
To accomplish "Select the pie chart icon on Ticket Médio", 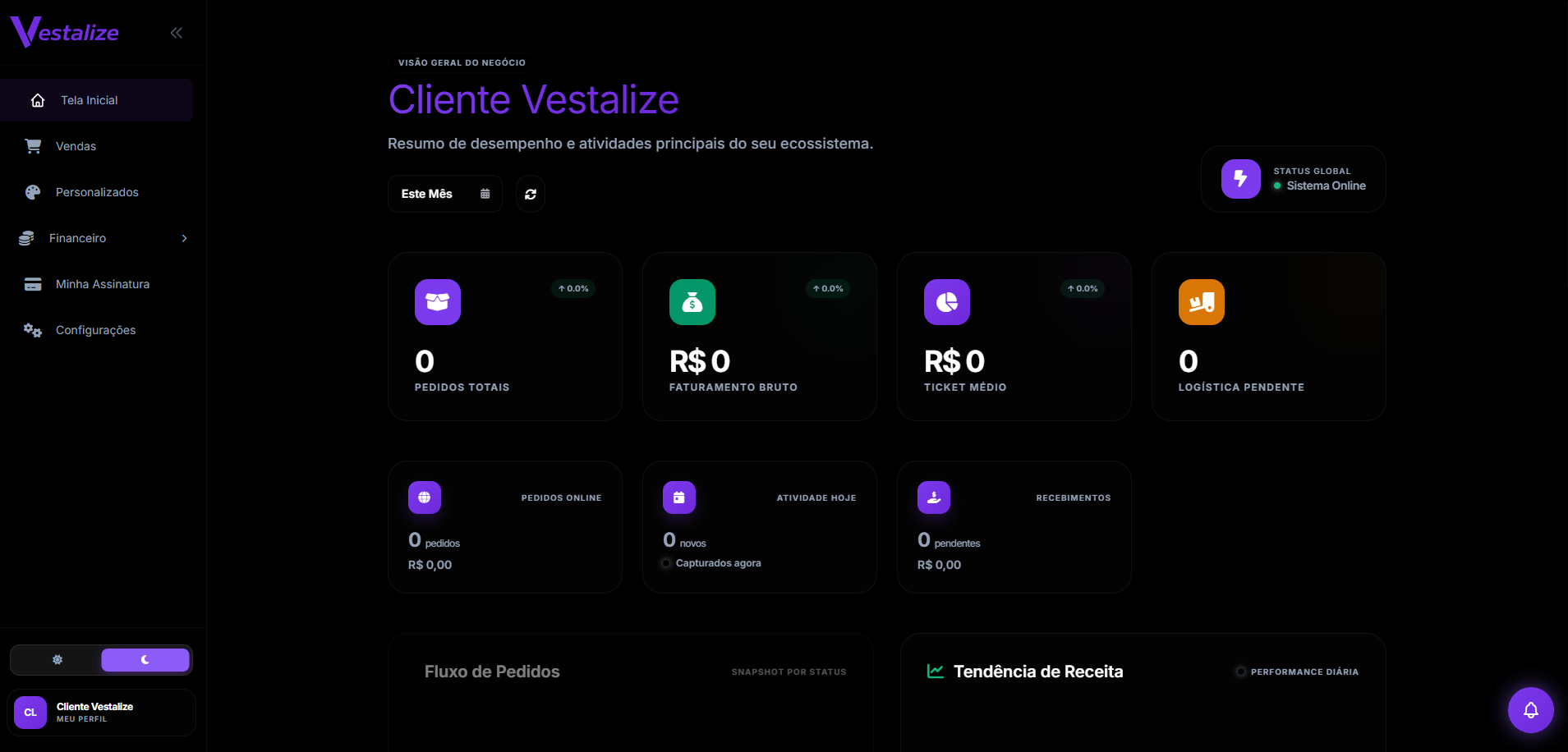I will [x=947, y=302].
